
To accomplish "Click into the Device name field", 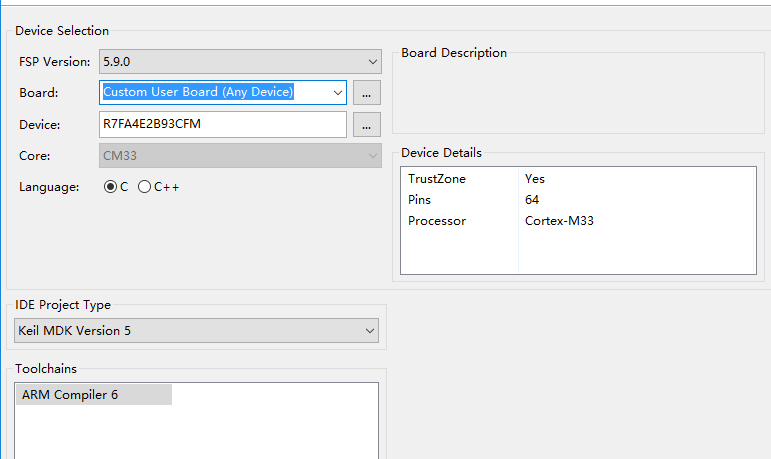I will coord(223,125).
